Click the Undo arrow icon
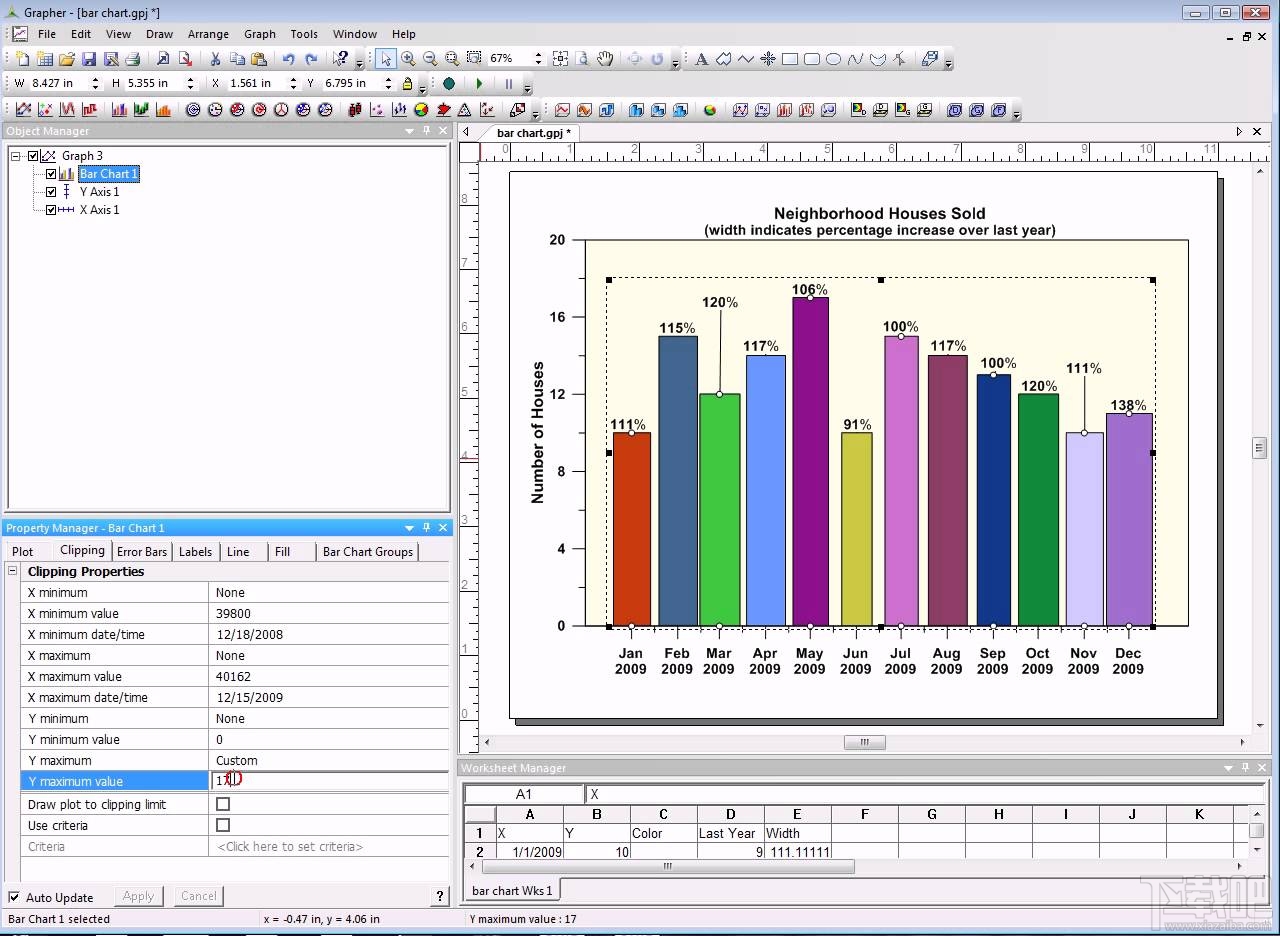Screen dimensions: 1280x936 (x=289, y=59)
